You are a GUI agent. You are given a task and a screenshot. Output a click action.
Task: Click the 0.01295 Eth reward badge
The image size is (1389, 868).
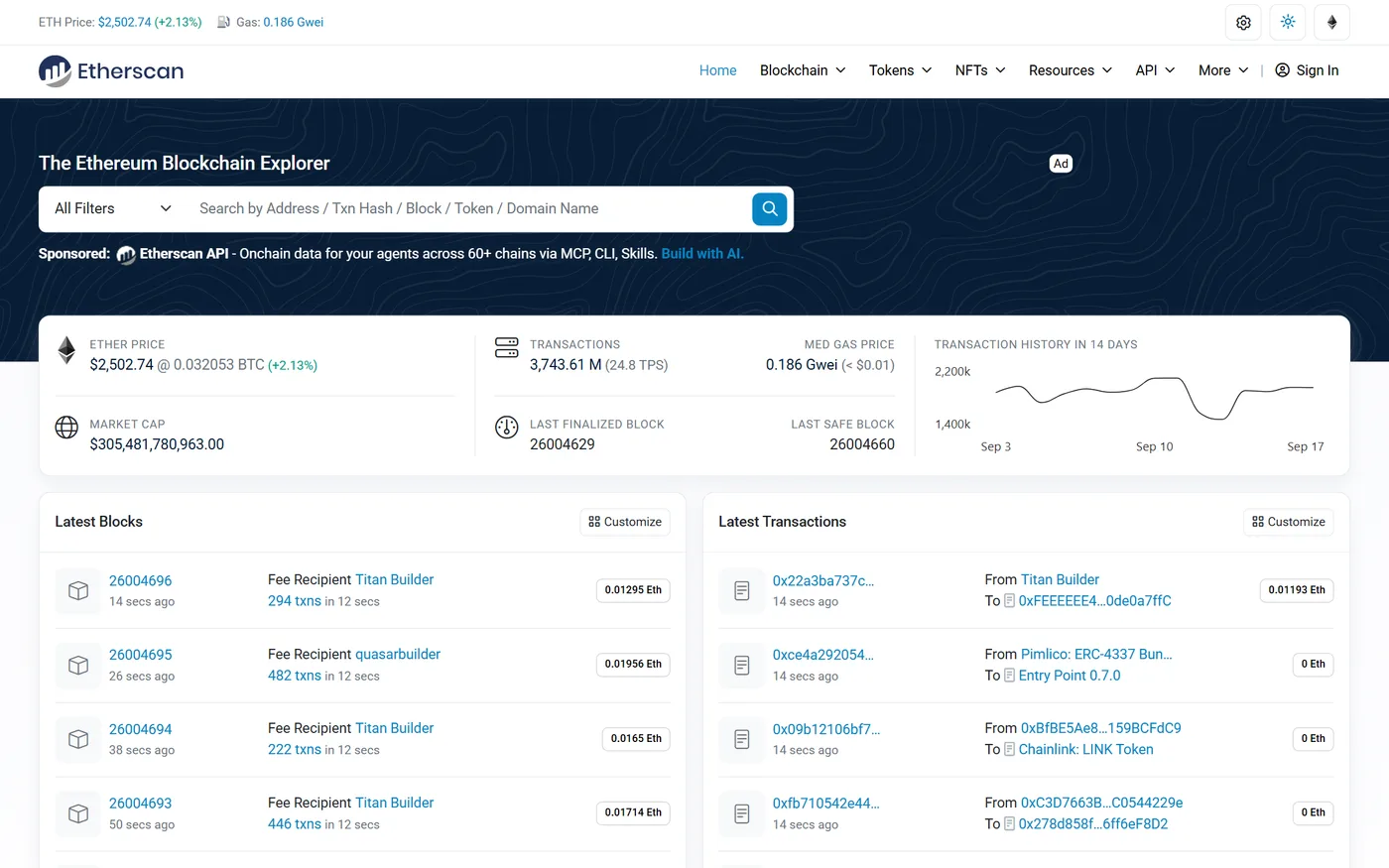633,590
